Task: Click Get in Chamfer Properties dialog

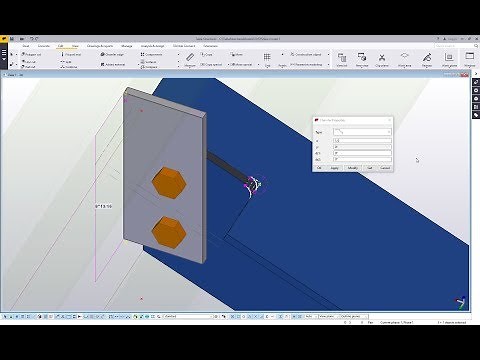Action: pos(370,168)
